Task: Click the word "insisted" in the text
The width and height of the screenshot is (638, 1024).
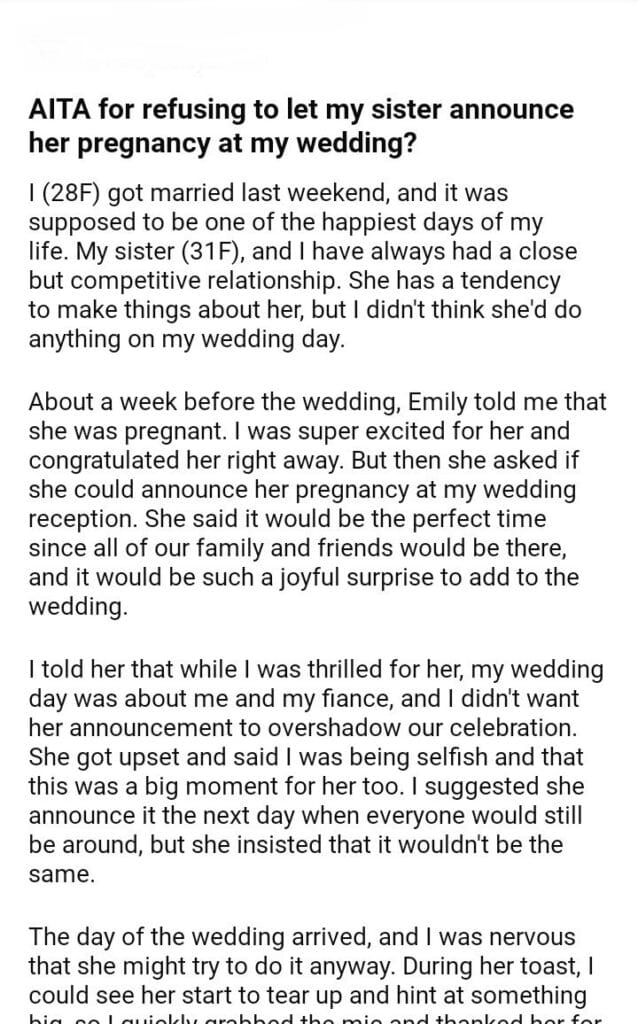Action: pyautogui.click(x=315, y=842)
